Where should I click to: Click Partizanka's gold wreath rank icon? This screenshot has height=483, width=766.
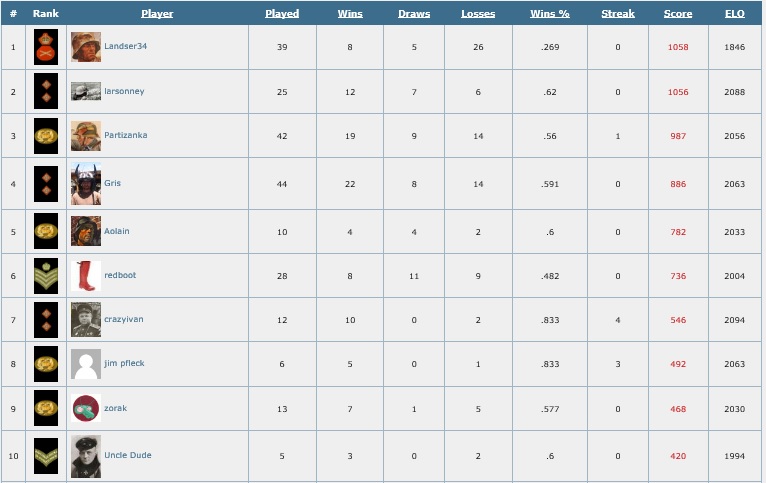pyautogui.click(x=46, y=136)
